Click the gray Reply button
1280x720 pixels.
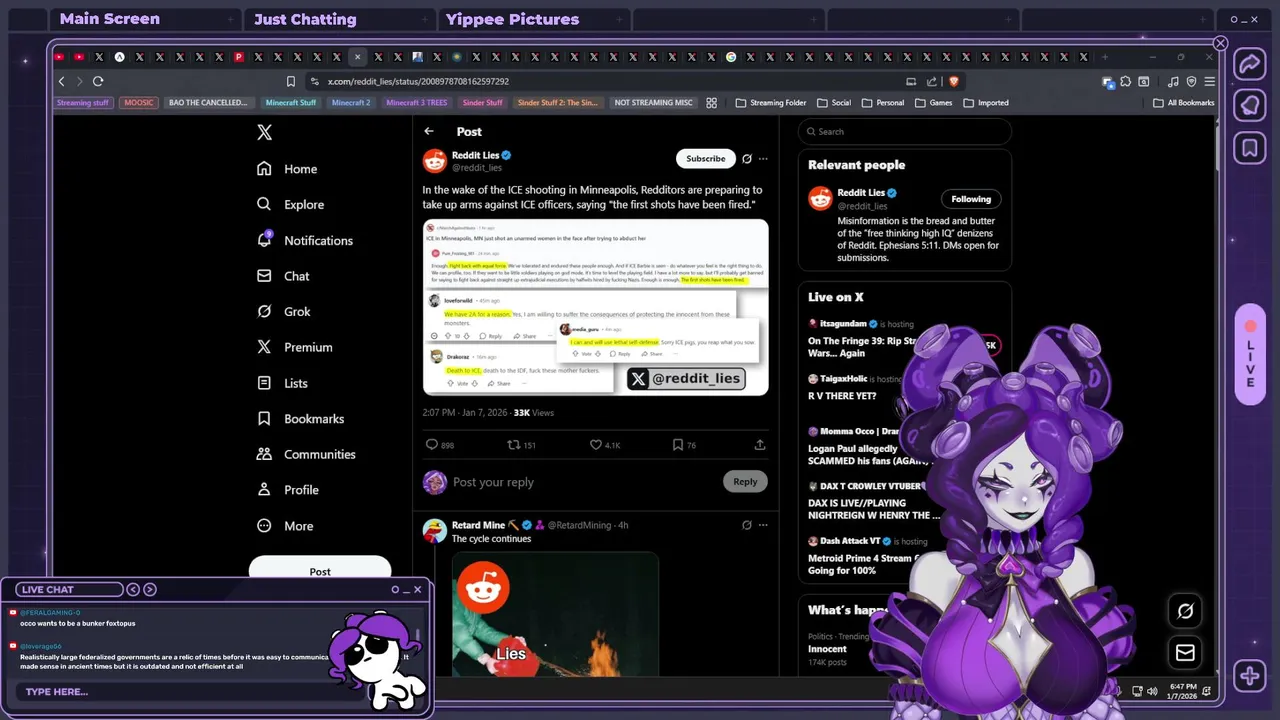tap(745, 481)
